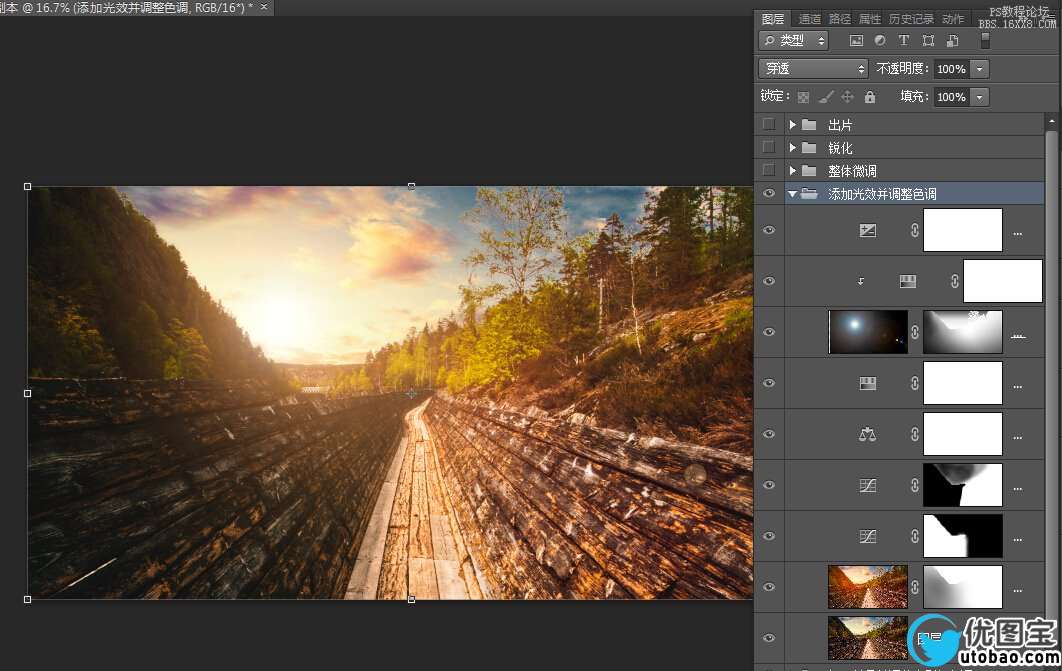Expand the 整体微调 group triangle
This screenshot has height=671, width=1062.
(792, 171)
